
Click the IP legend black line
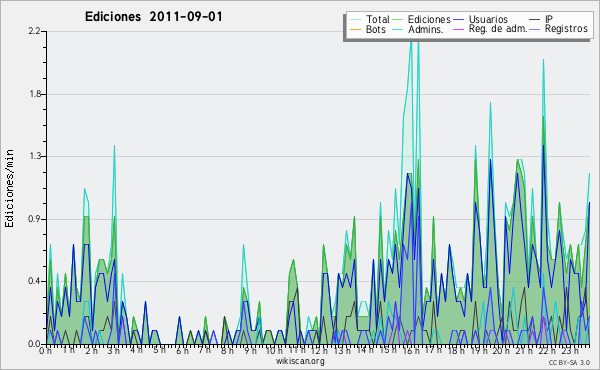click(535, 20)
